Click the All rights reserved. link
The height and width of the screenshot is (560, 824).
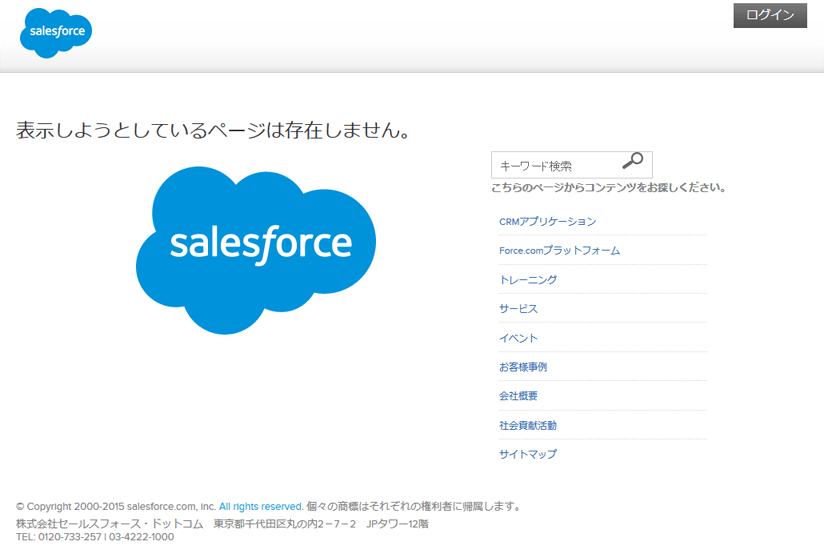pos(261,506)
